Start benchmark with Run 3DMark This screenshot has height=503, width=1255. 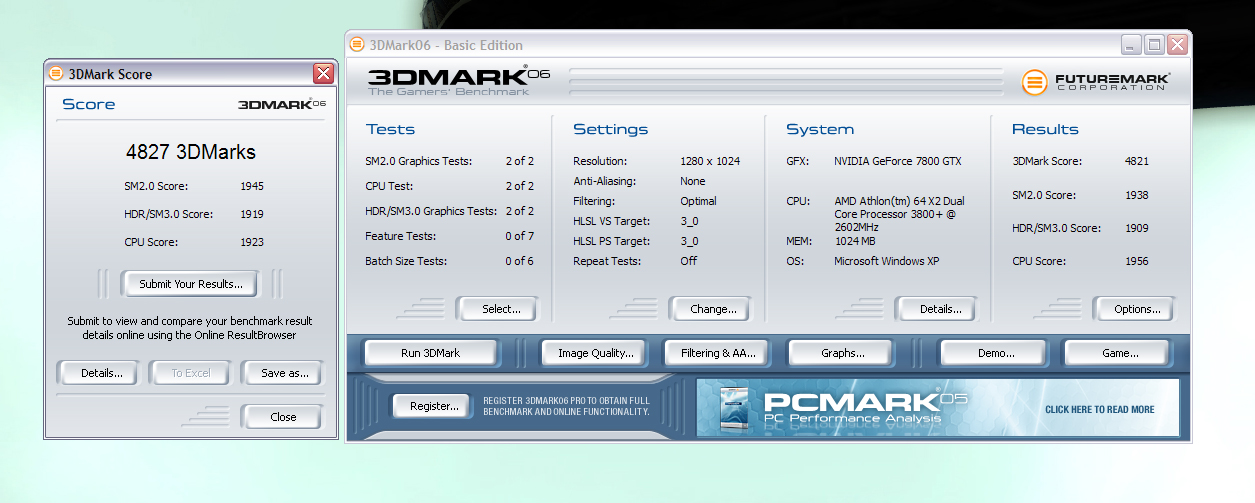431,352
